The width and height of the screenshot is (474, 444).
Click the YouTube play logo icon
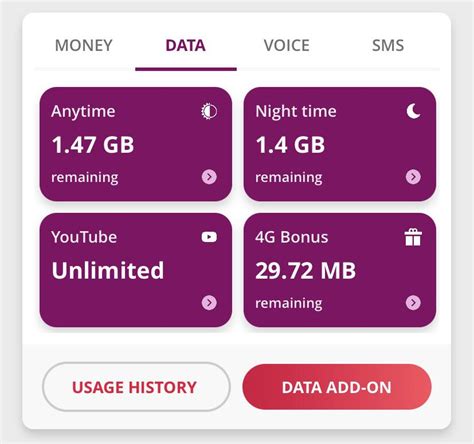pos(209,237)
